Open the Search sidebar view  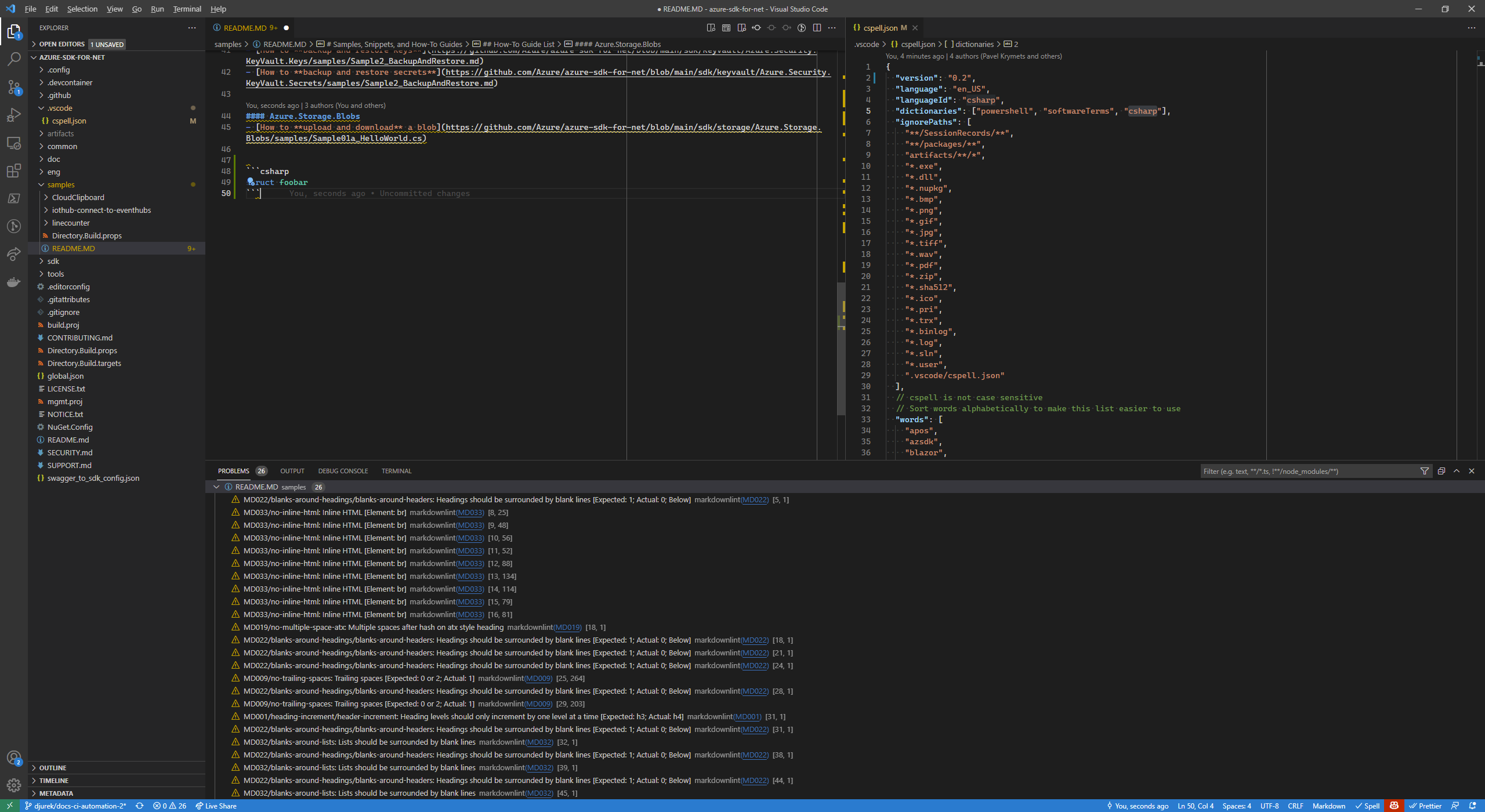(14, 59)
